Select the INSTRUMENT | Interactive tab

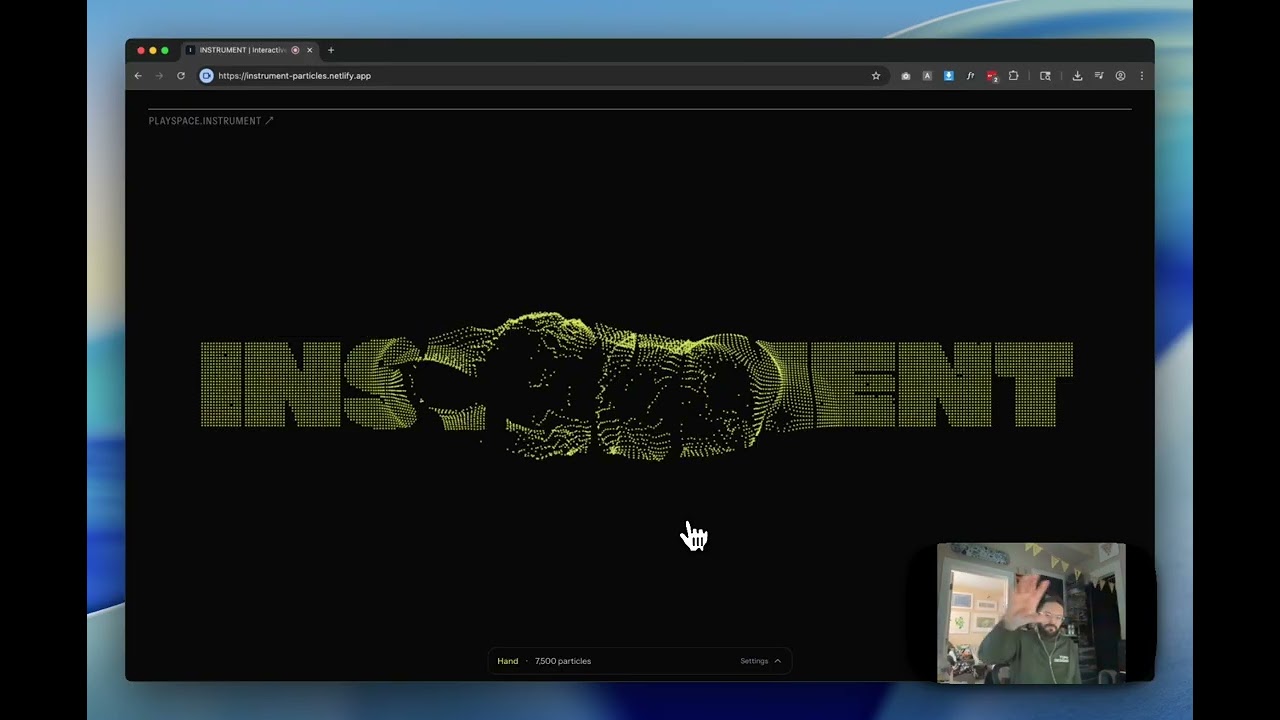[x=251, y=50]
